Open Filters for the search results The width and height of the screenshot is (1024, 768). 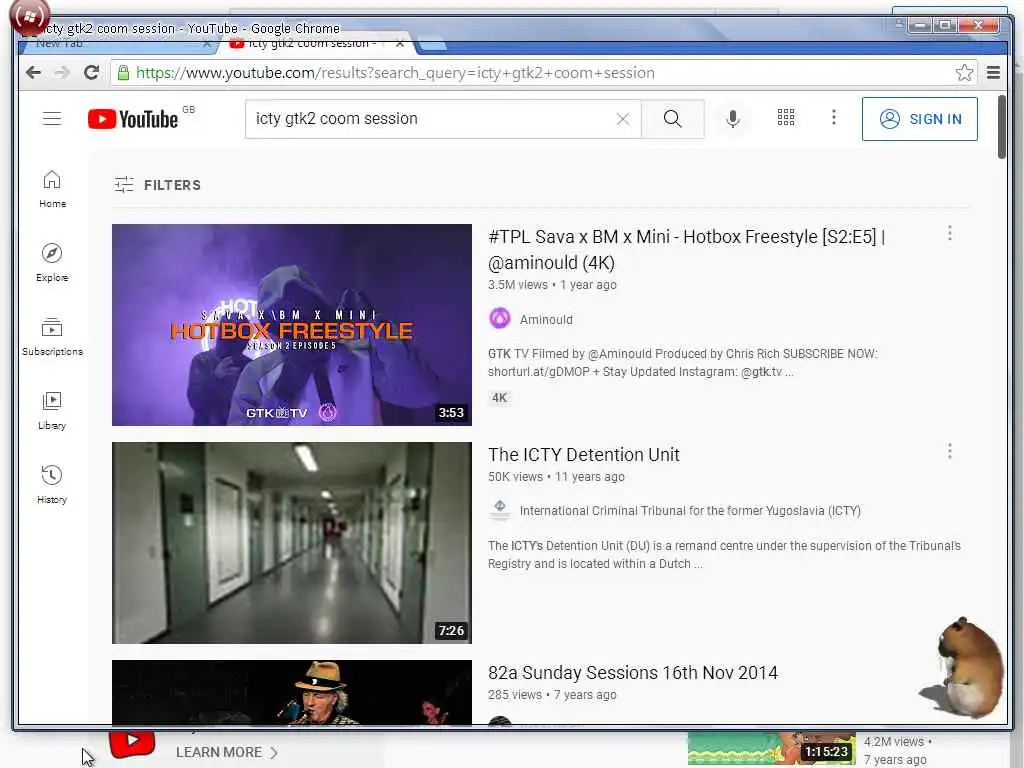tap(157, 185)
